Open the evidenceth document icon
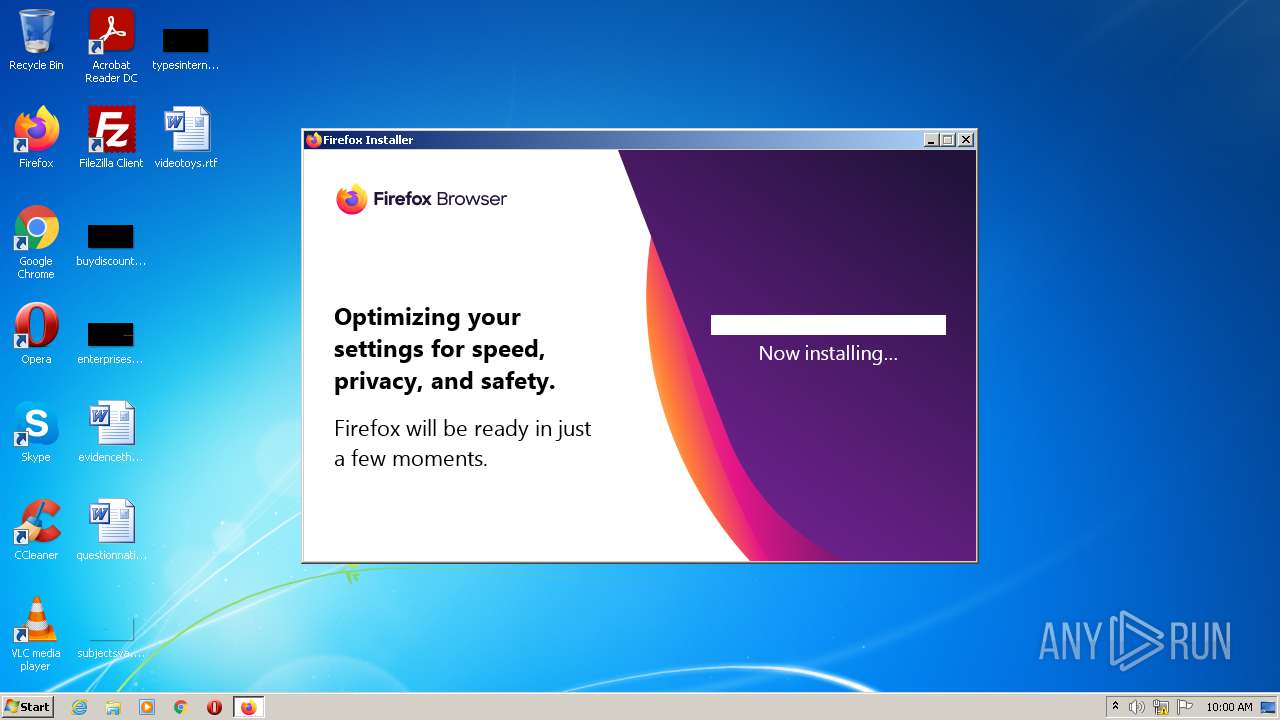This screenshot has width=1280, height=720. (x=111, y=431)
